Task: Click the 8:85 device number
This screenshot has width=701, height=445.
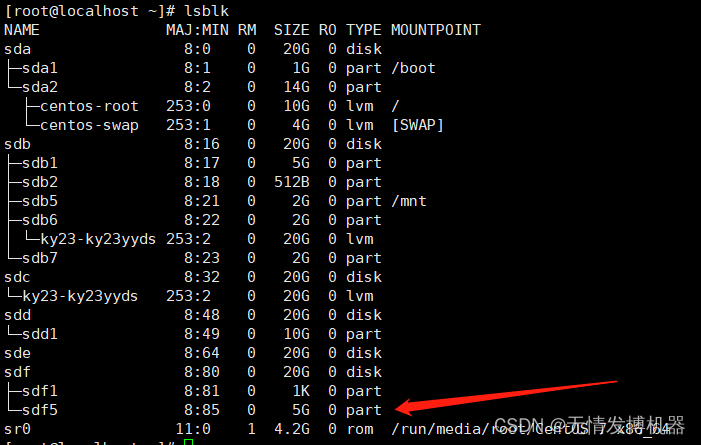Action: coord(202,410)
